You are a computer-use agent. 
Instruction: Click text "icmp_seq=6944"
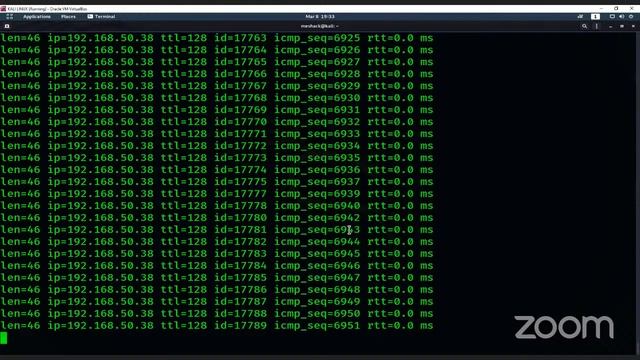click(x=317, y=242)
